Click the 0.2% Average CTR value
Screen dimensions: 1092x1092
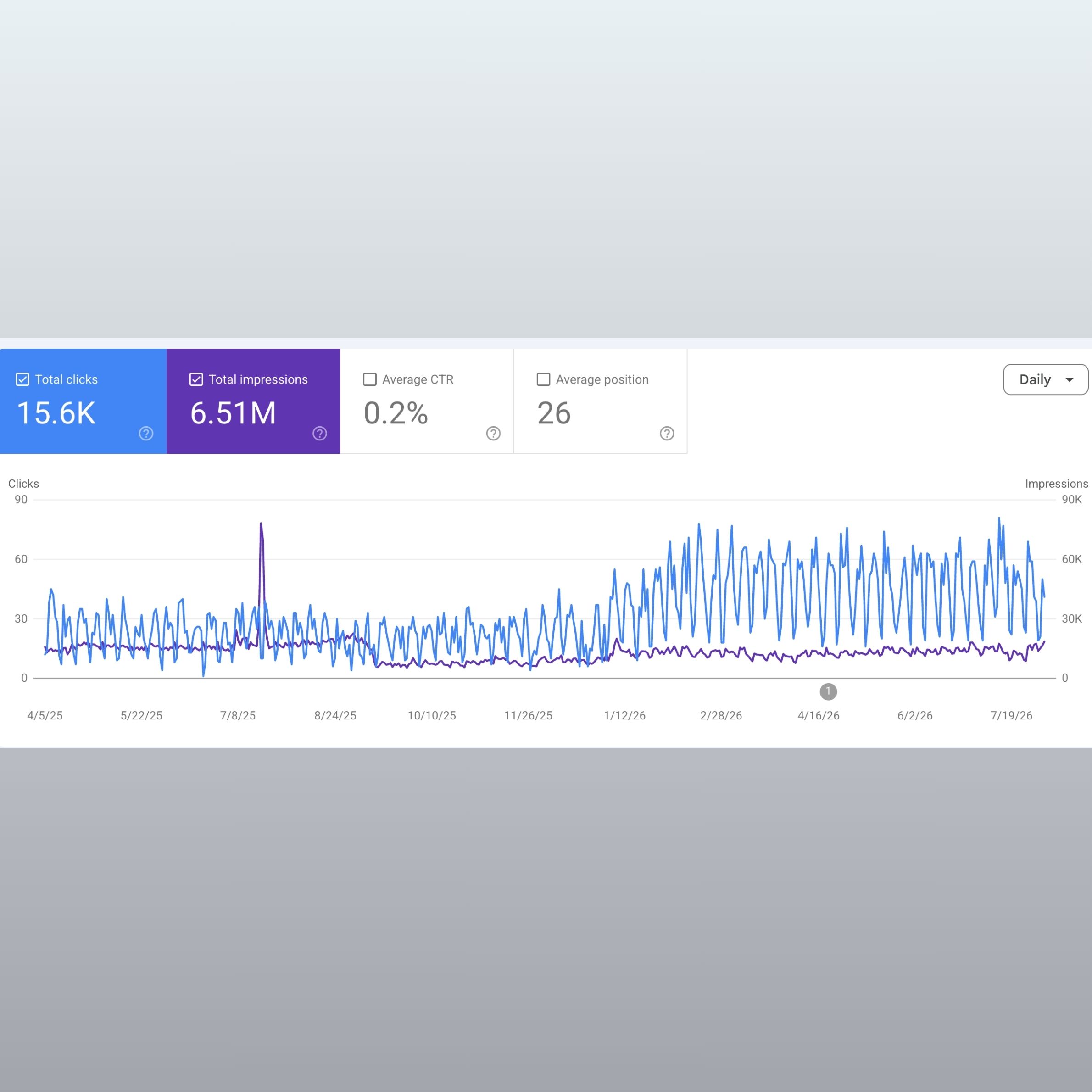point(396,413)
